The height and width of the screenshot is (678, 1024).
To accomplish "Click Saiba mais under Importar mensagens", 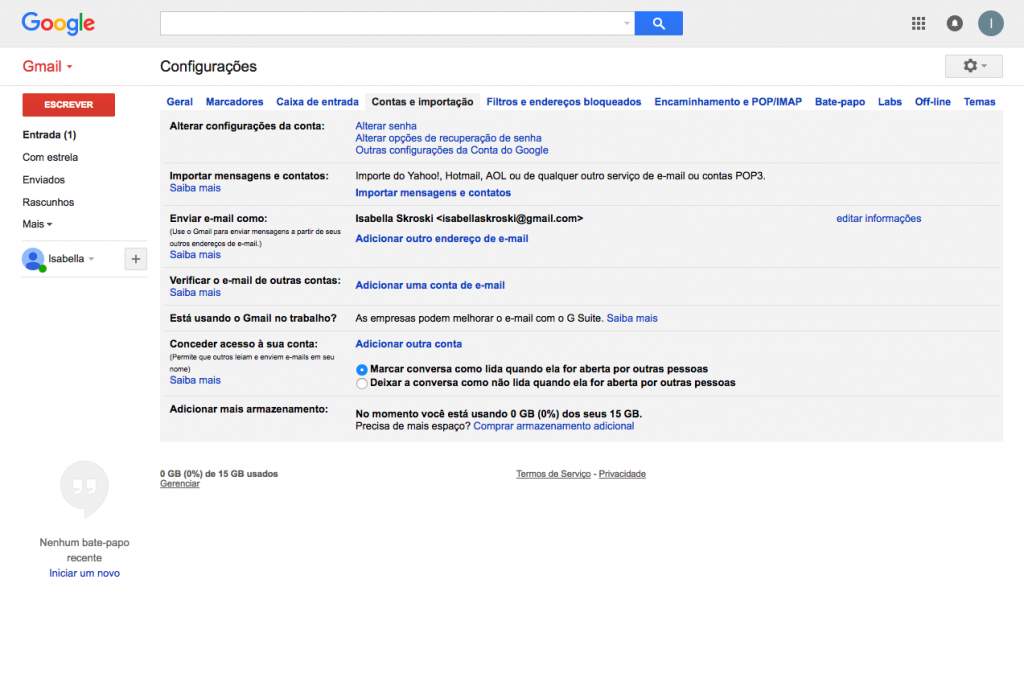I will (x=195, y=188).
